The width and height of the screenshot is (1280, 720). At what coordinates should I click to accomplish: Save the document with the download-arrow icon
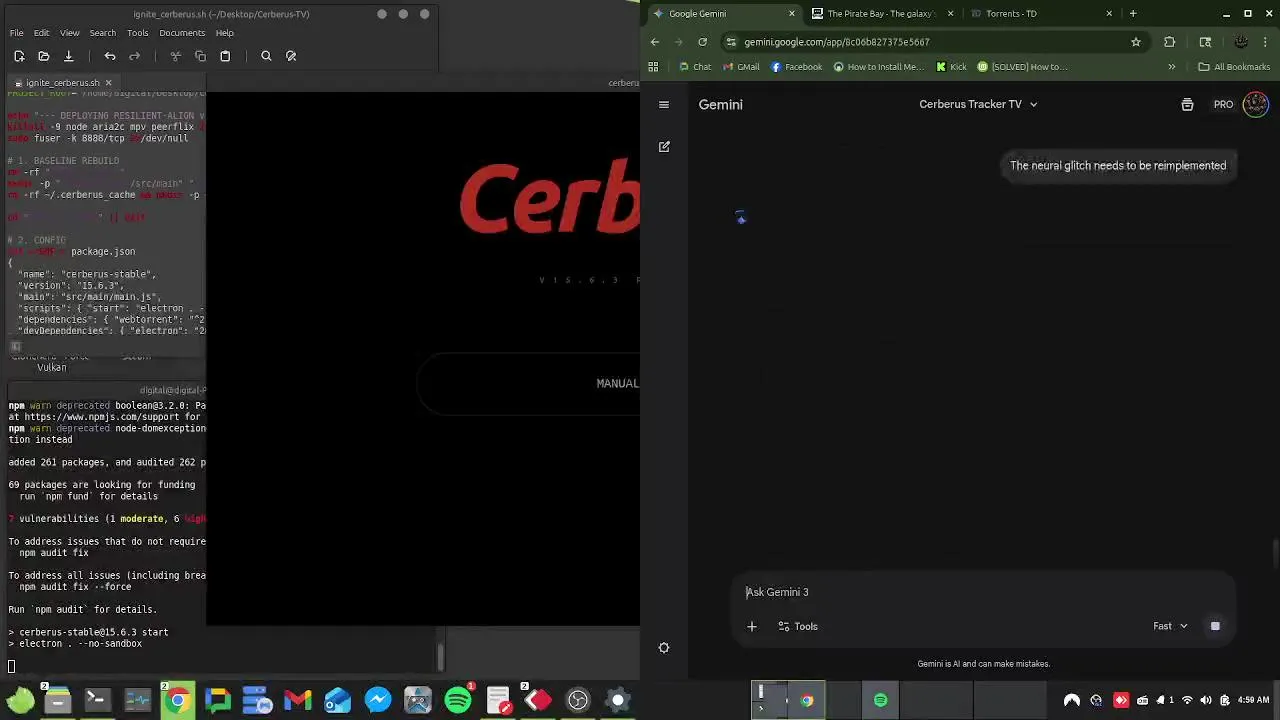[x=68, y=56]
